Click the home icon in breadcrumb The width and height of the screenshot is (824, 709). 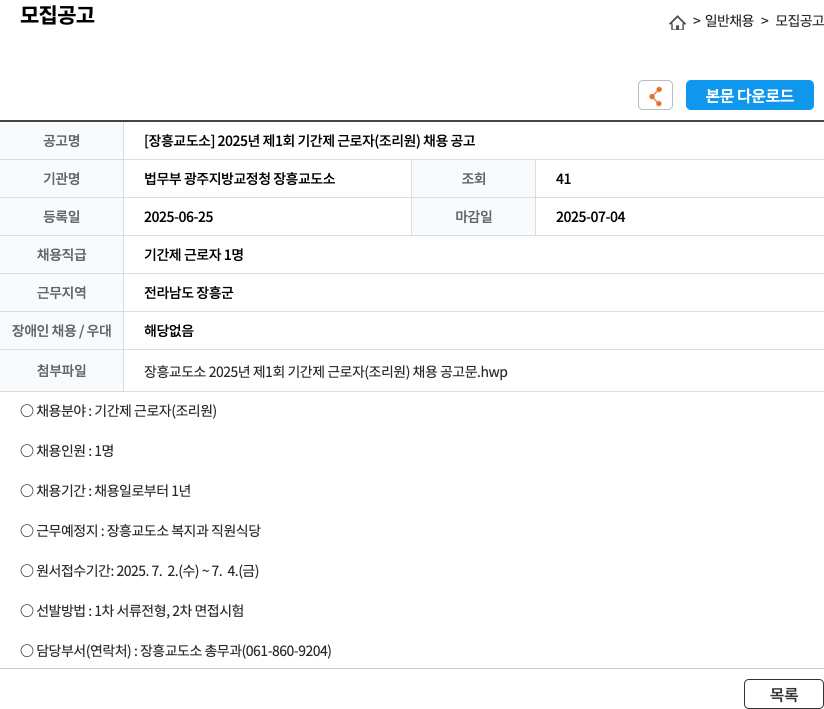(x=677, y=23)
